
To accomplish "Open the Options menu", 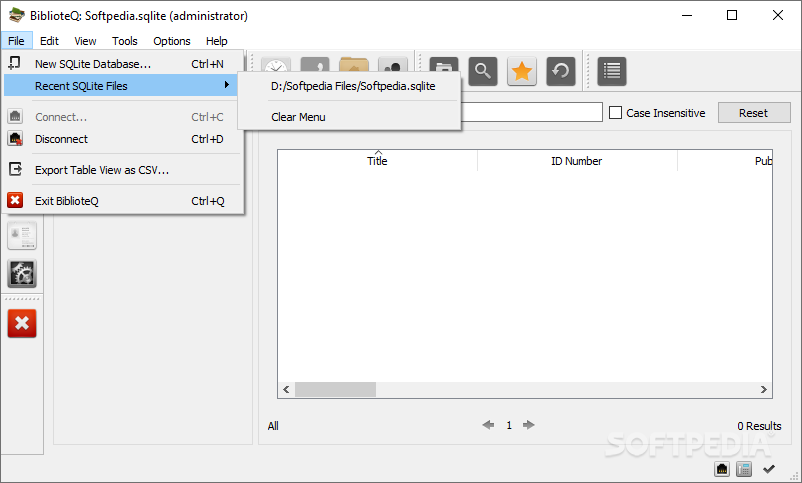I will (172, 41).
